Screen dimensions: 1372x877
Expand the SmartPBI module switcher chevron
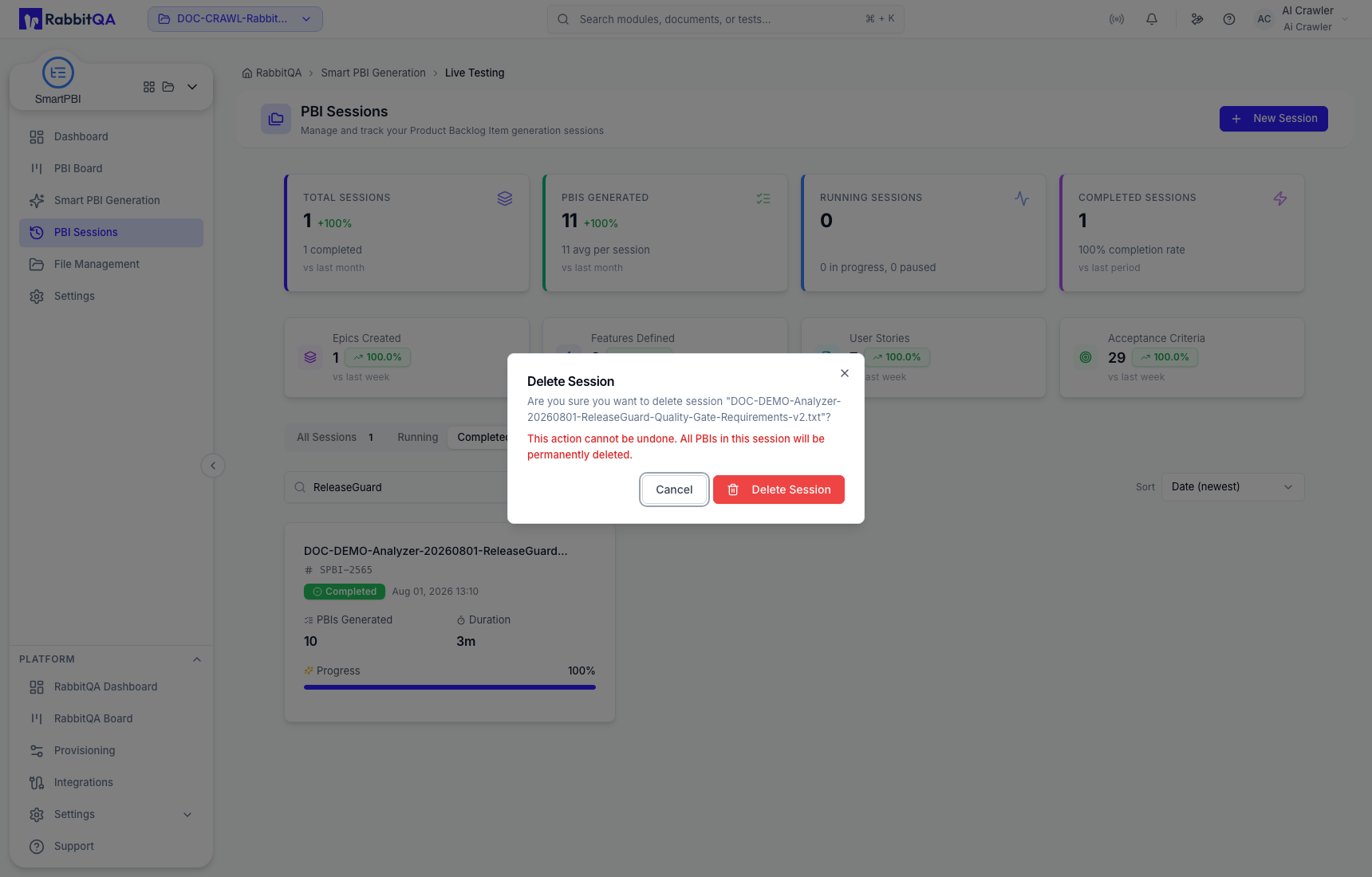(192, 87)
